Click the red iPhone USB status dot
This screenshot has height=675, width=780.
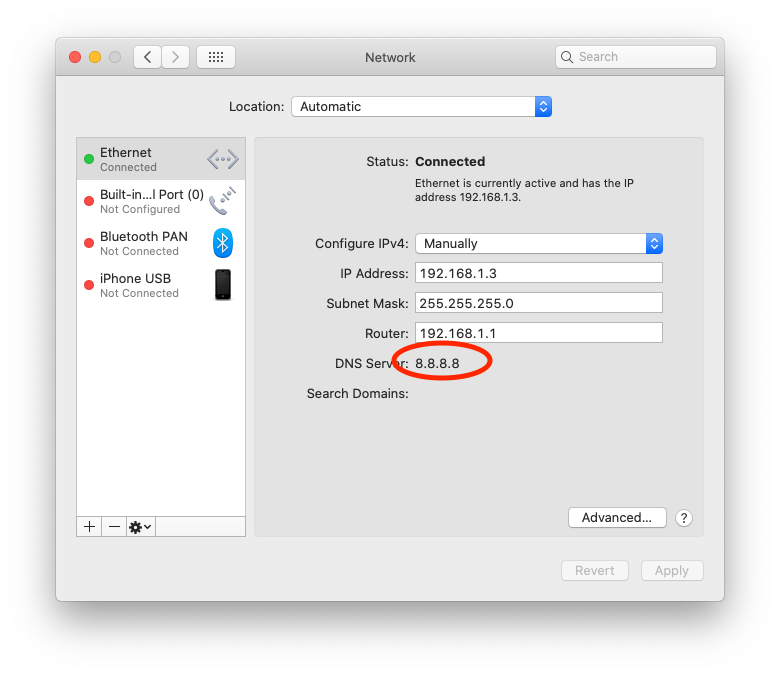click(x=89, y=285)
